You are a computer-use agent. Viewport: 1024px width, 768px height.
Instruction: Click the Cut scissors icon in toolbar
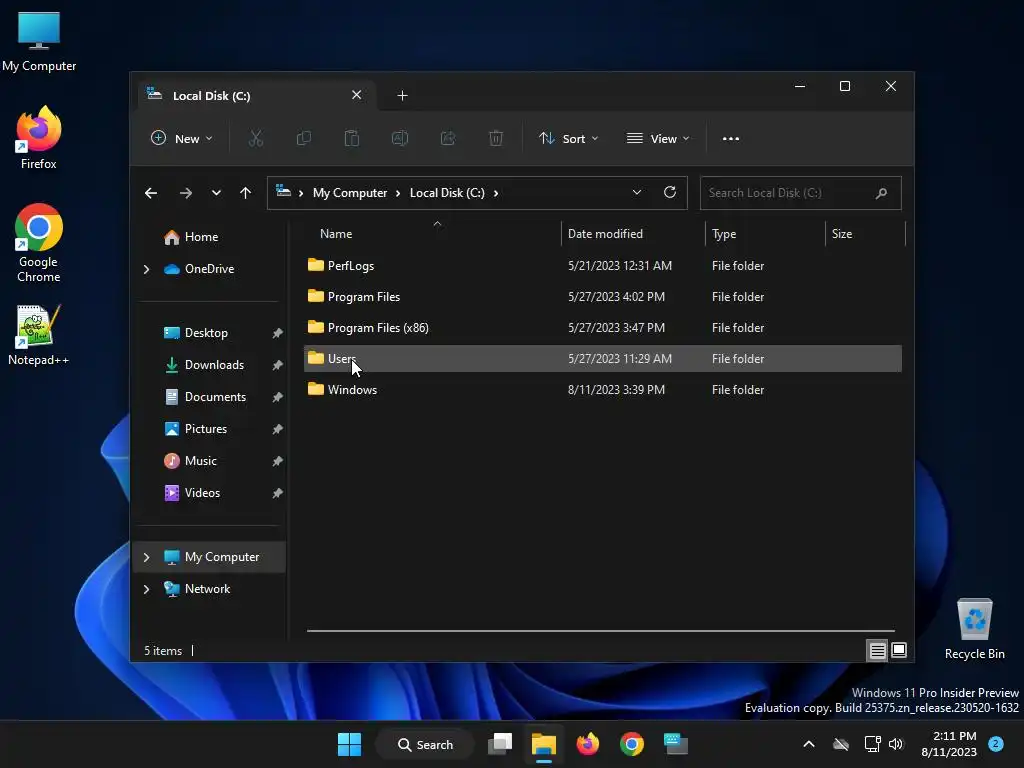(x=255, y=138)
